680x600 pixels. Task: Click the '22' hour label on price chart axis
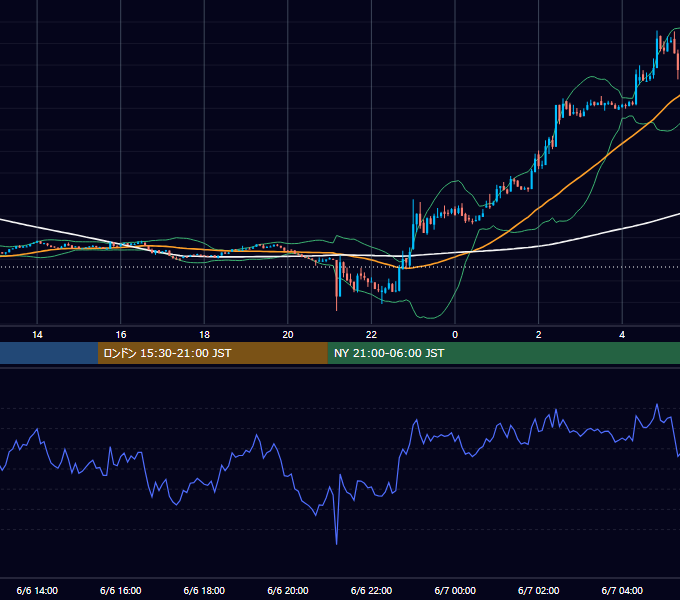coord(371,335)
